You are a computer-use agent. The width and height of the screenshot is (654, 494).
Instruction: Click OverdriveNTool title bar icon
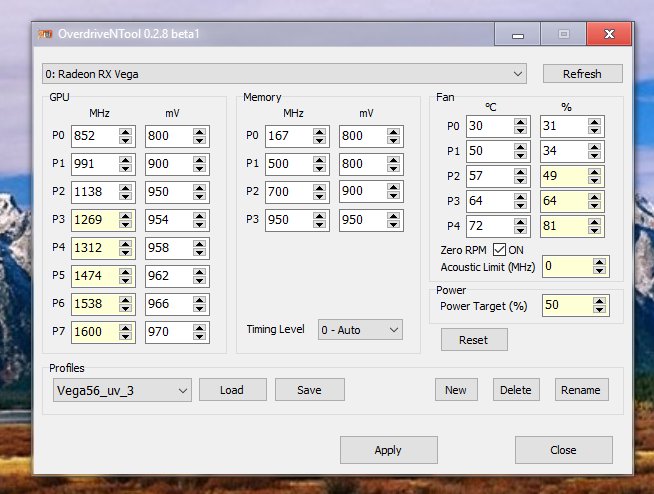45,34
